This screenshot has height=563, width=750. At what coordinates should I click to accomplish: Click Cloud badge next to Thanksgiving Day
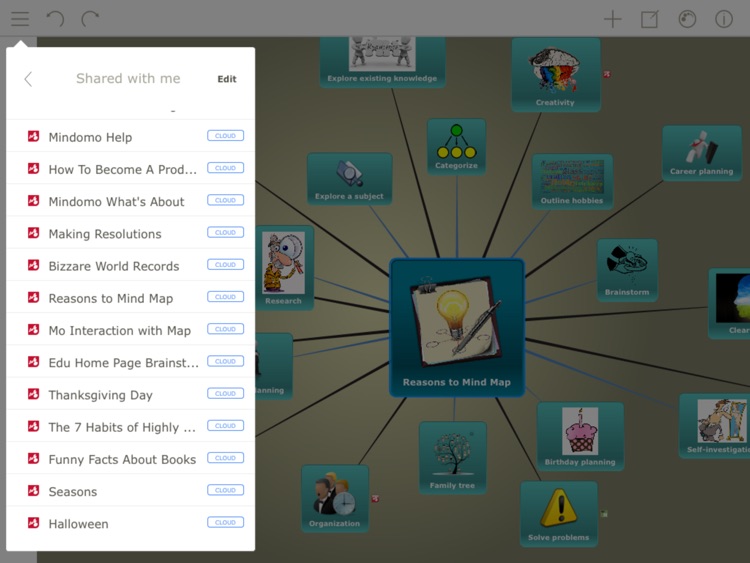225,393
